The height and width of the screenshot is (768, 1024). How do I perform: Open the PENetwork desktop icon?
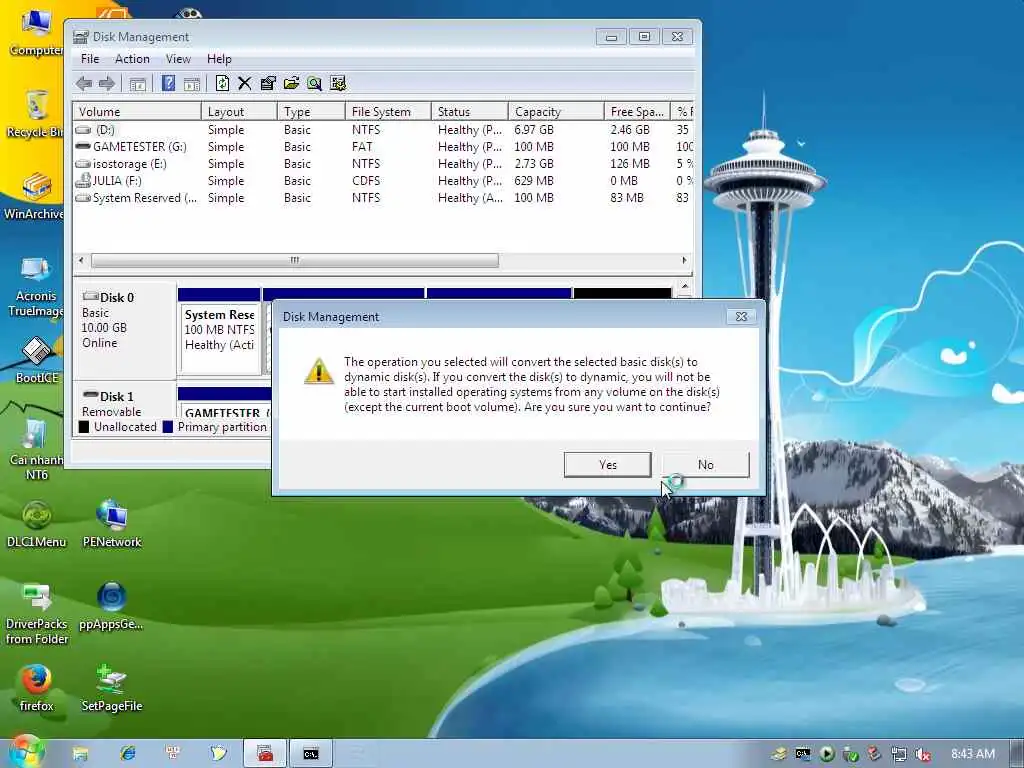click(112, 524)
